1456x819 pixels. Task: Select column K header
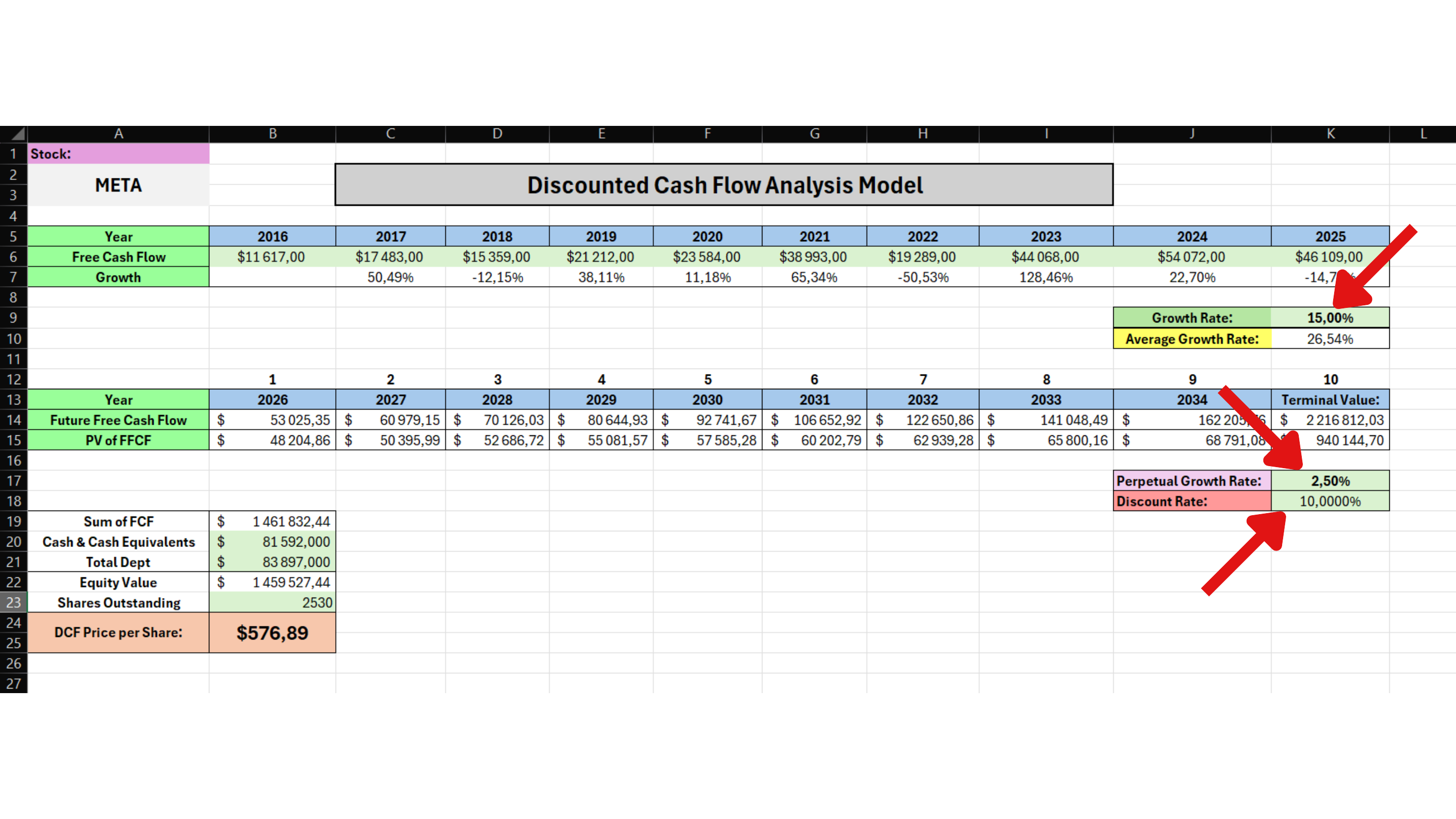(x=1330, y=133)
